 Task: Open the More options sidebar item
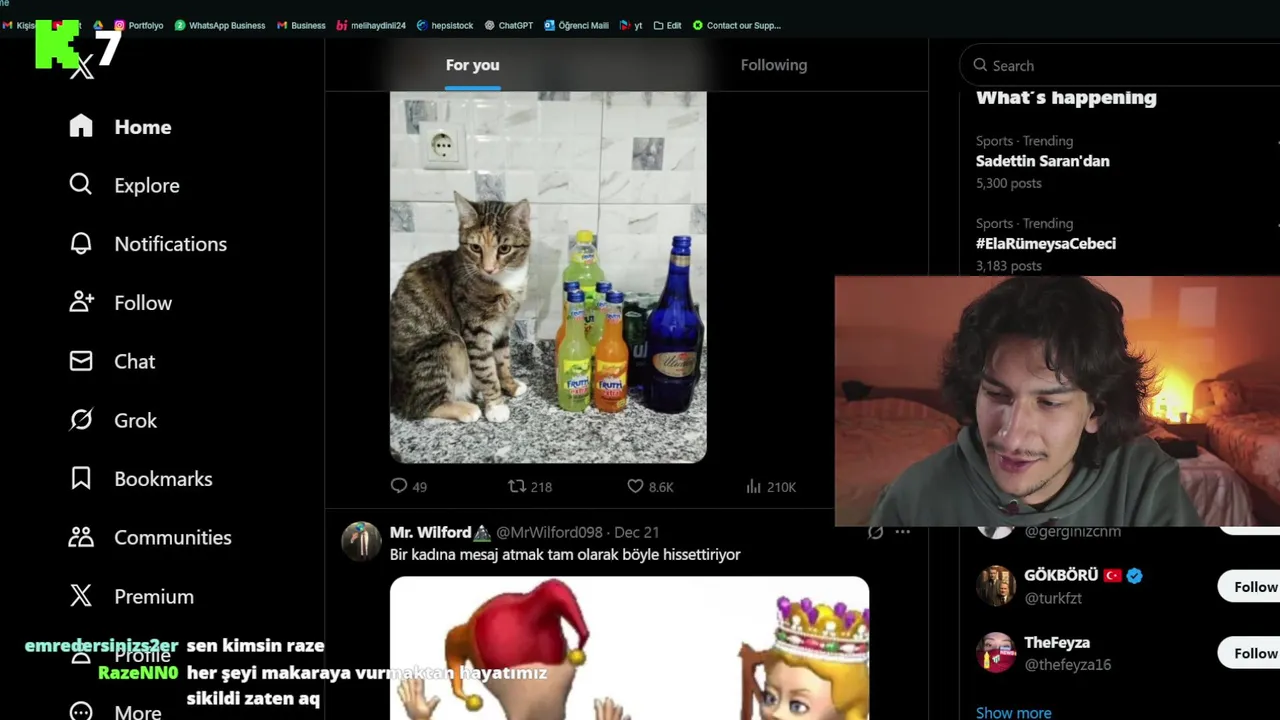point(115,712)
